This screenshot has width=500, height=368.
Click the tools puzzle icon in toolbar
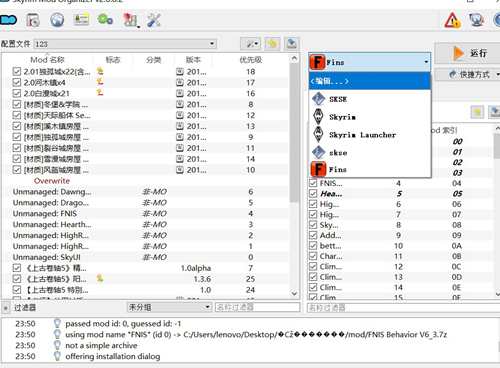(x=130, y=20)
